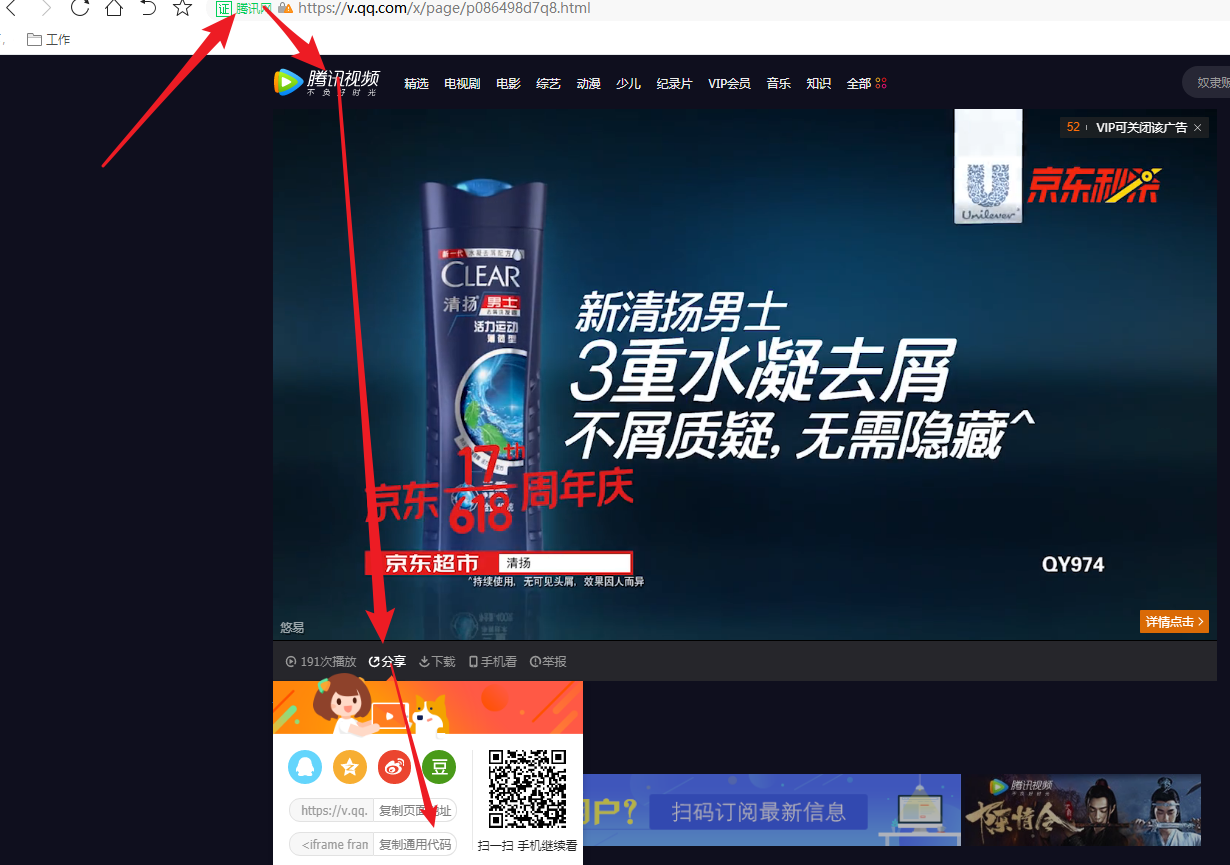Click VIP可关闭该广告 link

click(1141, 128)
